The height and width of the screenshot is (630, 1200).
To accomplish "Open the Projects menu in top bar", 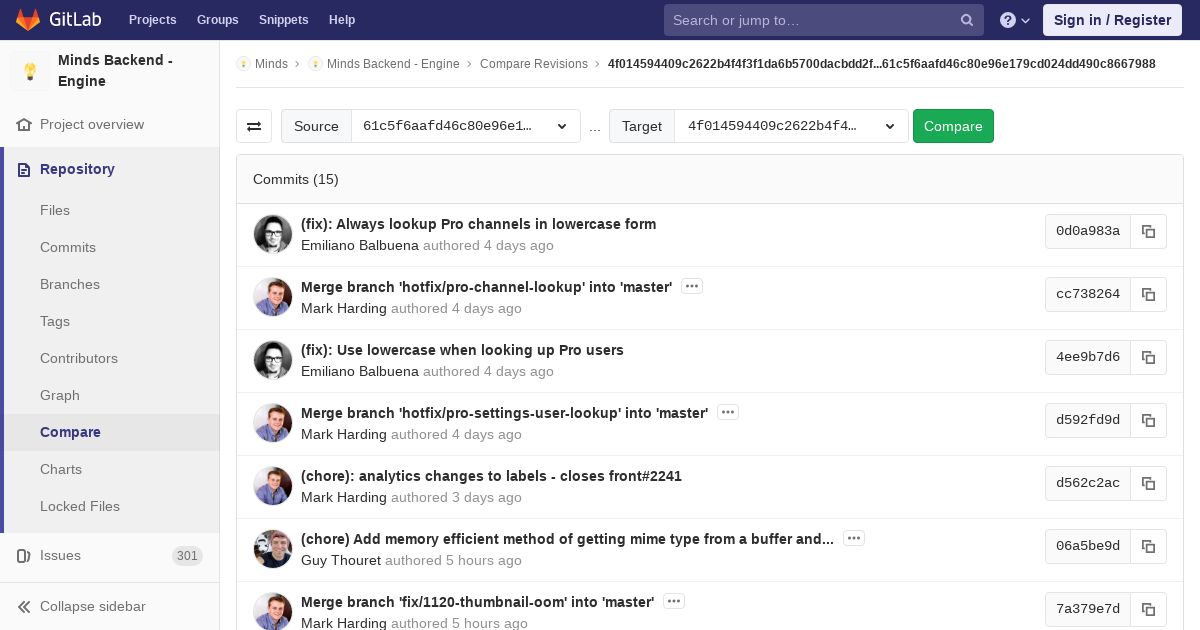I will [152, 20].
